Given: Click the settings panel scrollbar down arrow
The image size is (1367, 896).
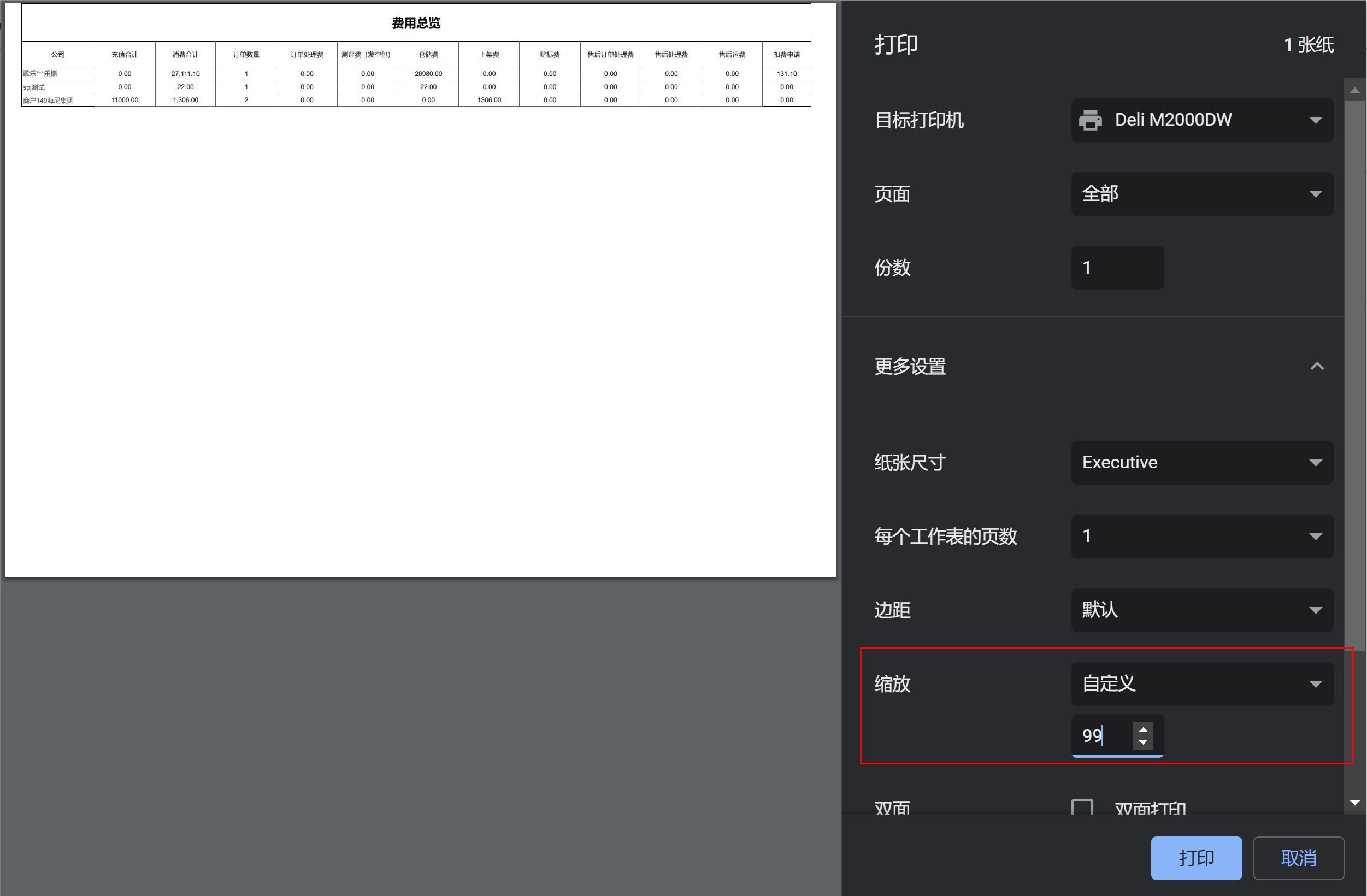Looking at the screenshot, I should (1354, 803).
